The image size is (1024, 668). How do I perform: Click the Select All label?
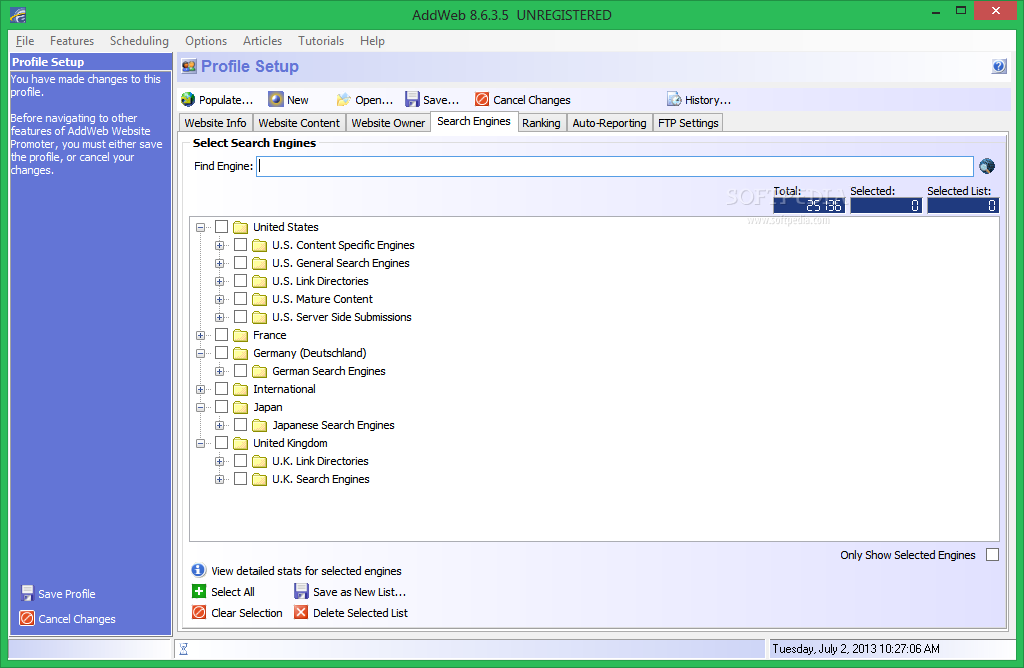click(232, 592)
